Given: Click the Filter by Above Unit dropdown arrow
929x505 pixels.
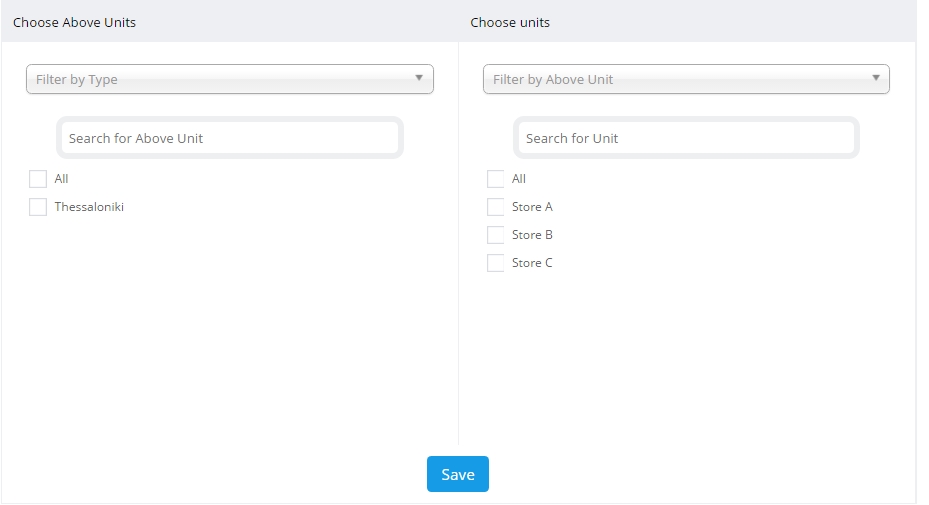Looking at the screenshot, I should (876, 78).
